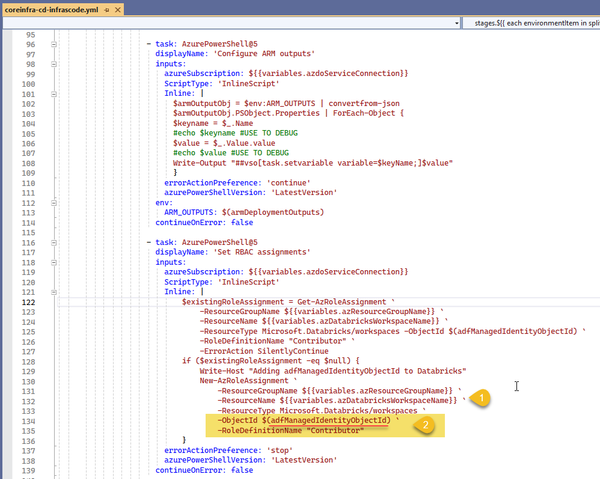Place cursor on 'Set RBAC assignments' text
Image resolution: width=600 pixels, height=479 pixels.
point(262,252)
